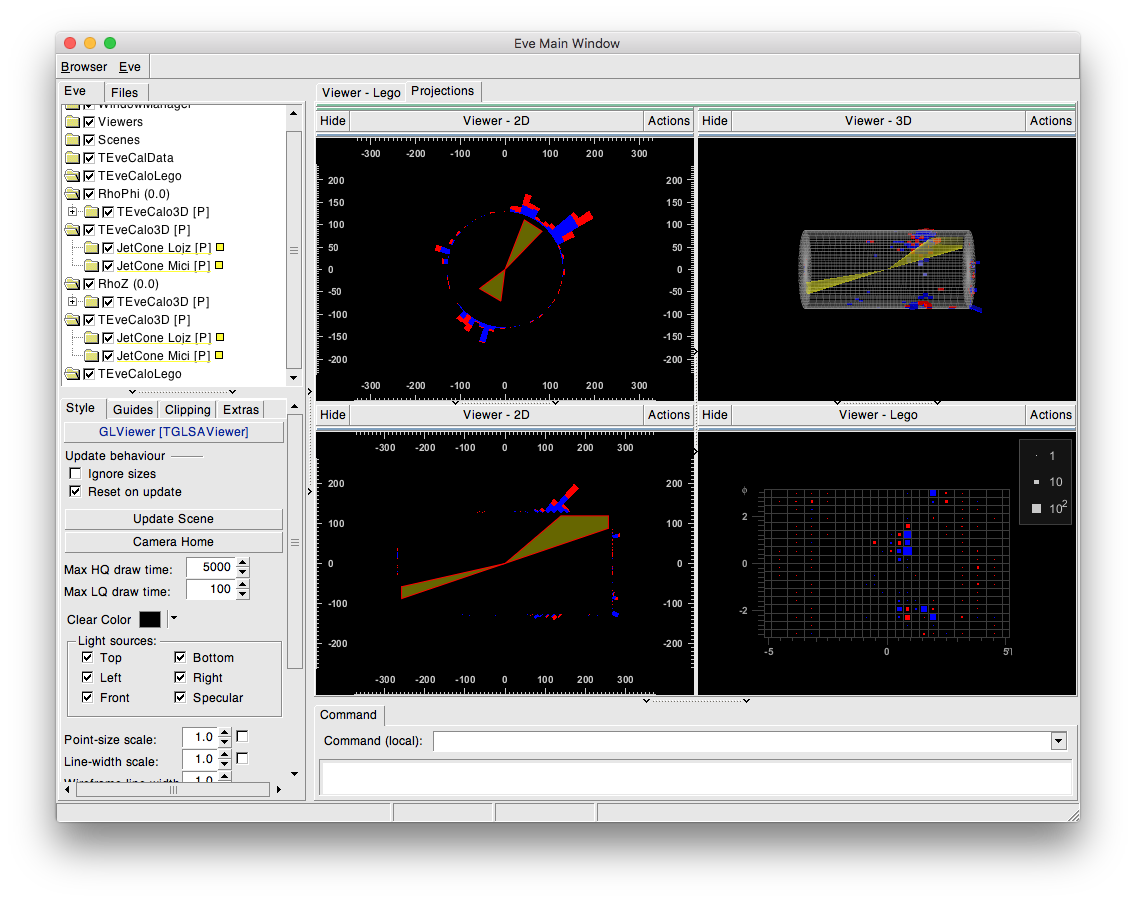Click the folder icon beside Viewers

click(x=75, y=121)
